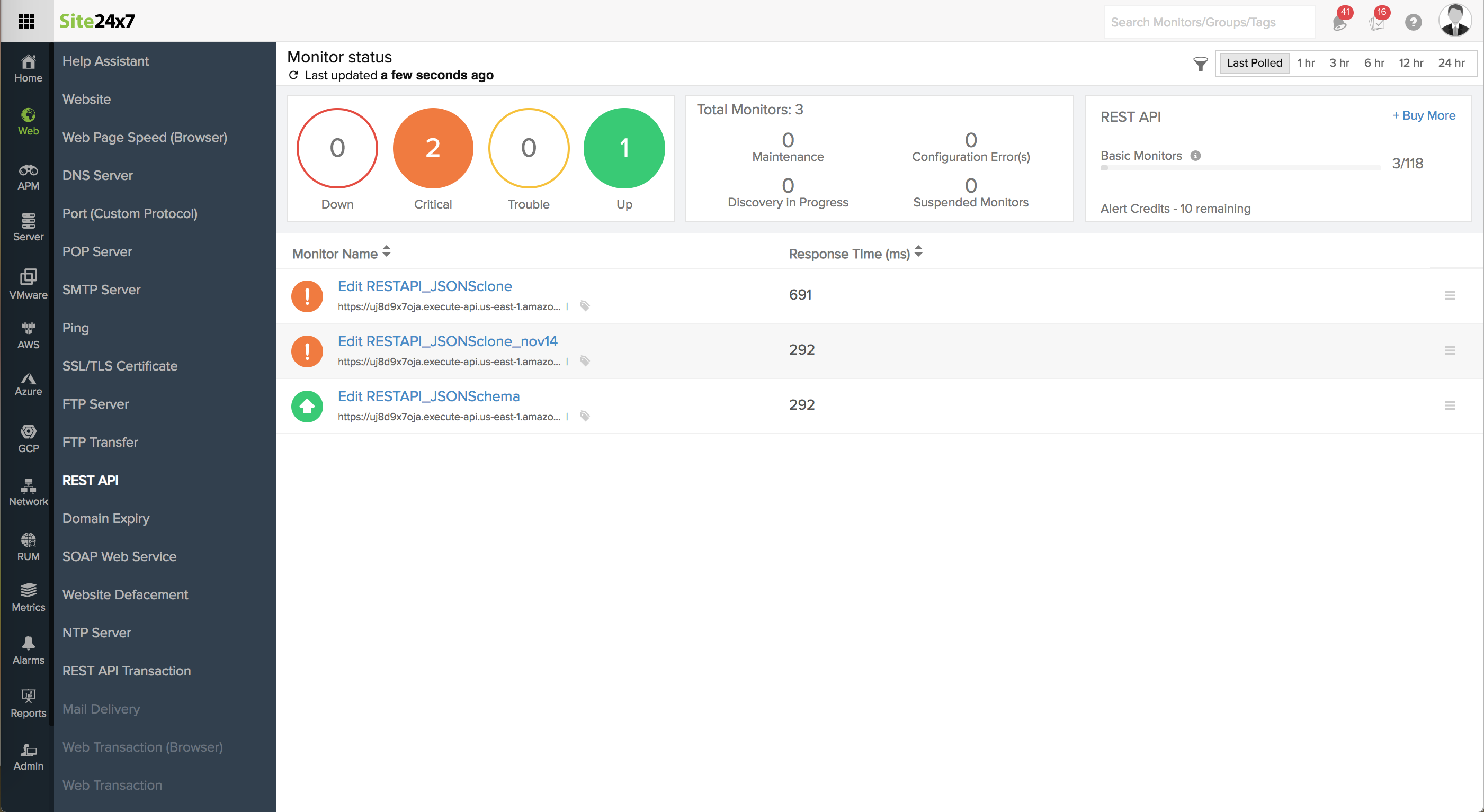Toggle the Critical monitors filter circle
The width and height of the screenshot is (1484, 812).
pyautogui.click(x=433, y=148)
